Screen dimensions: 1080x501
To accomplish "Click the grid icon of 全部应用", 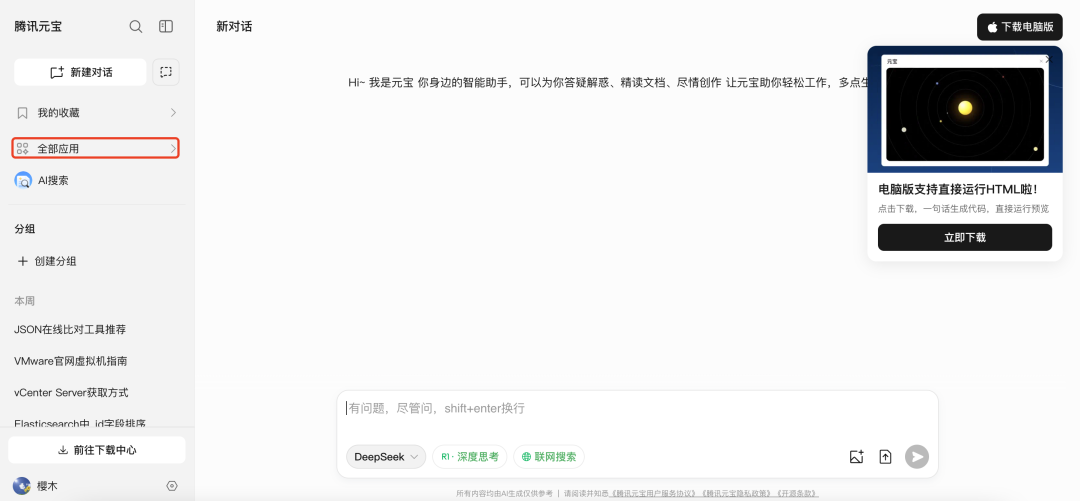I will 23,148.
